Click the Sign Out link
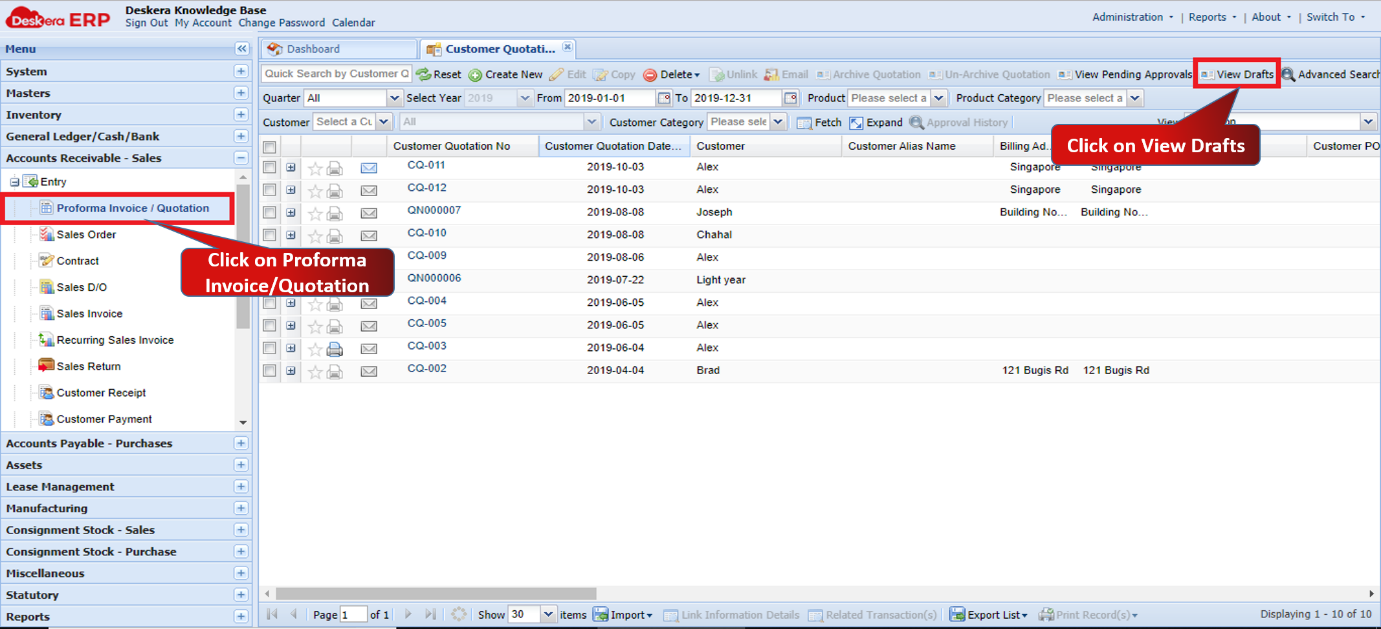The image size is (1381, 629). pos(147,23)
